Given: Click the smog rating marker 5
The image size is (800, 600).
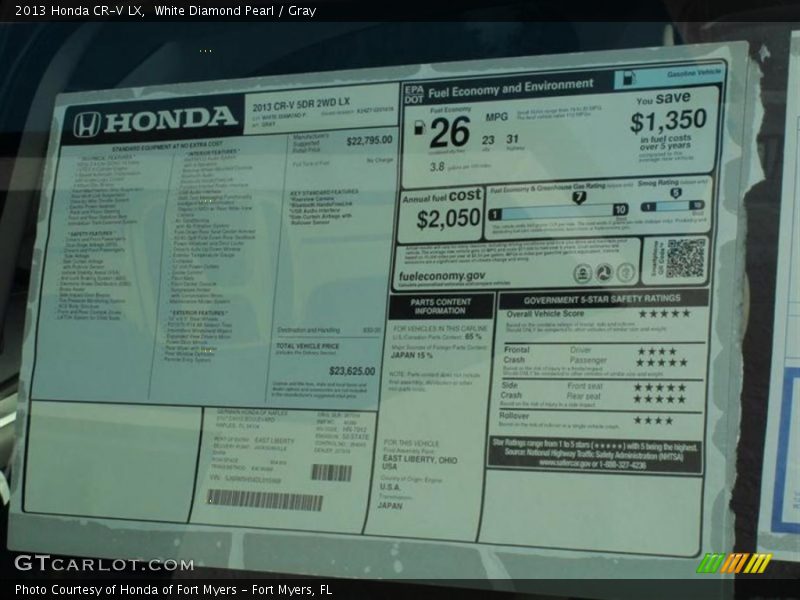Looking at the screenshot, I should pyautogui.click(x=676, y=193).
